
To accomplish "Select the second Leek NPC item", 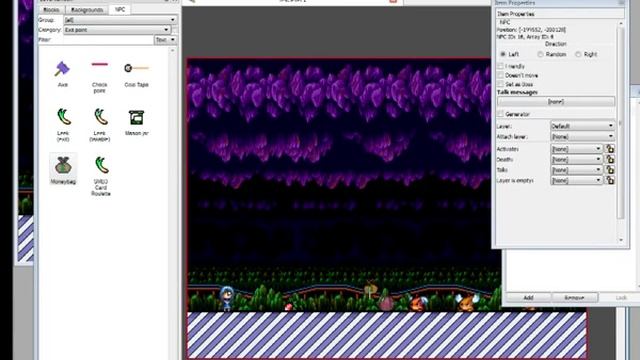I will point(100,124).
